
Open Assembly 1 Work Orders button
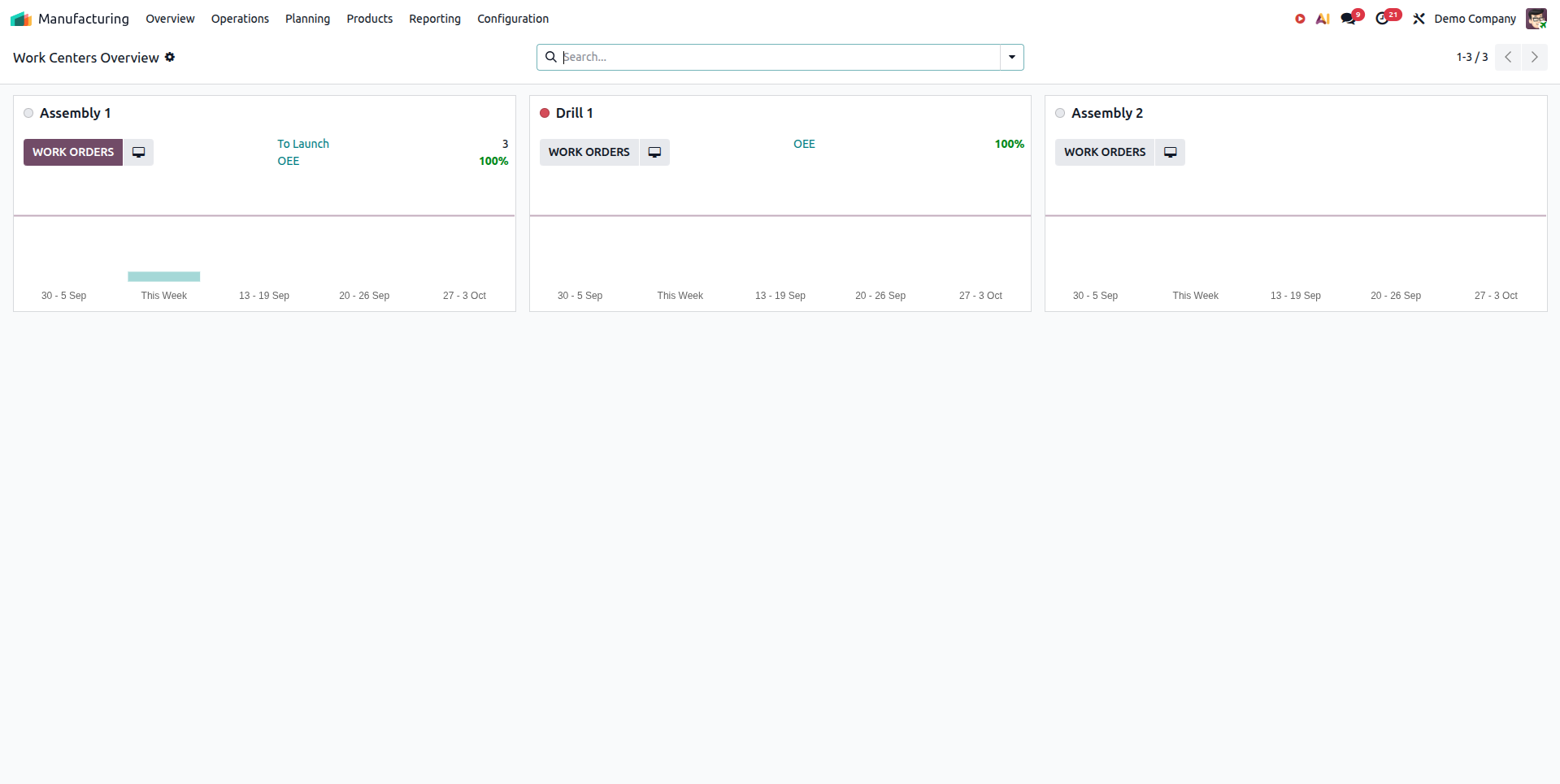pyautogui.click(x=73, y=152)
